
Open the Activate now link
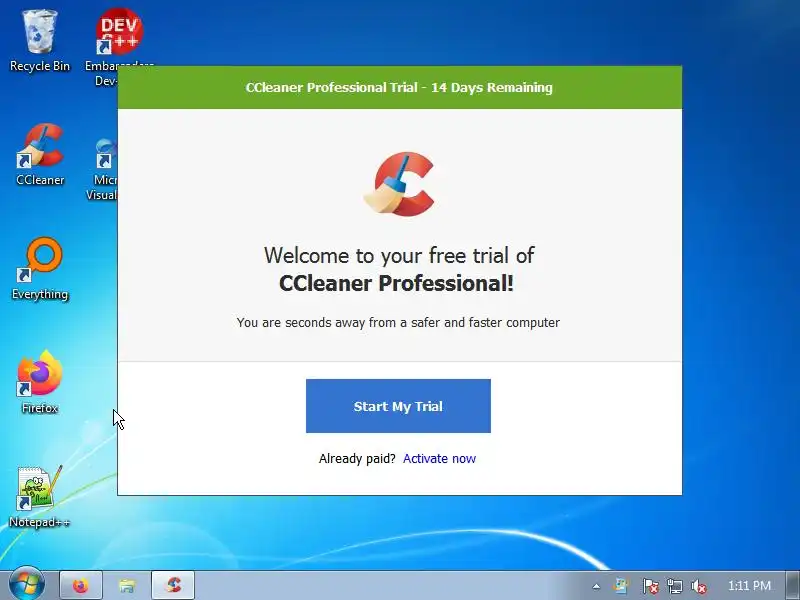[439, 458]
